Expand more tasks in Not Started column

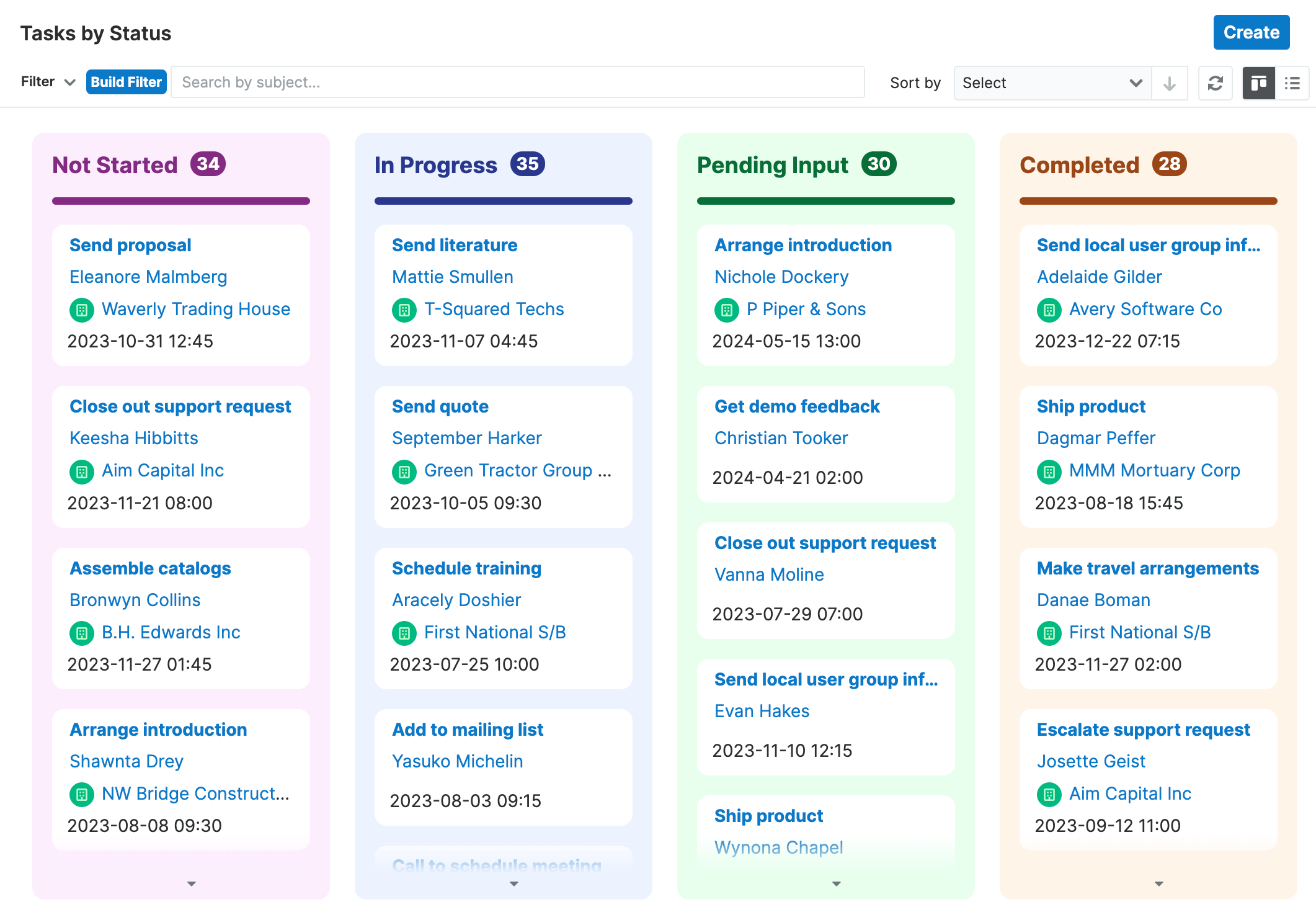coord(192,883)
